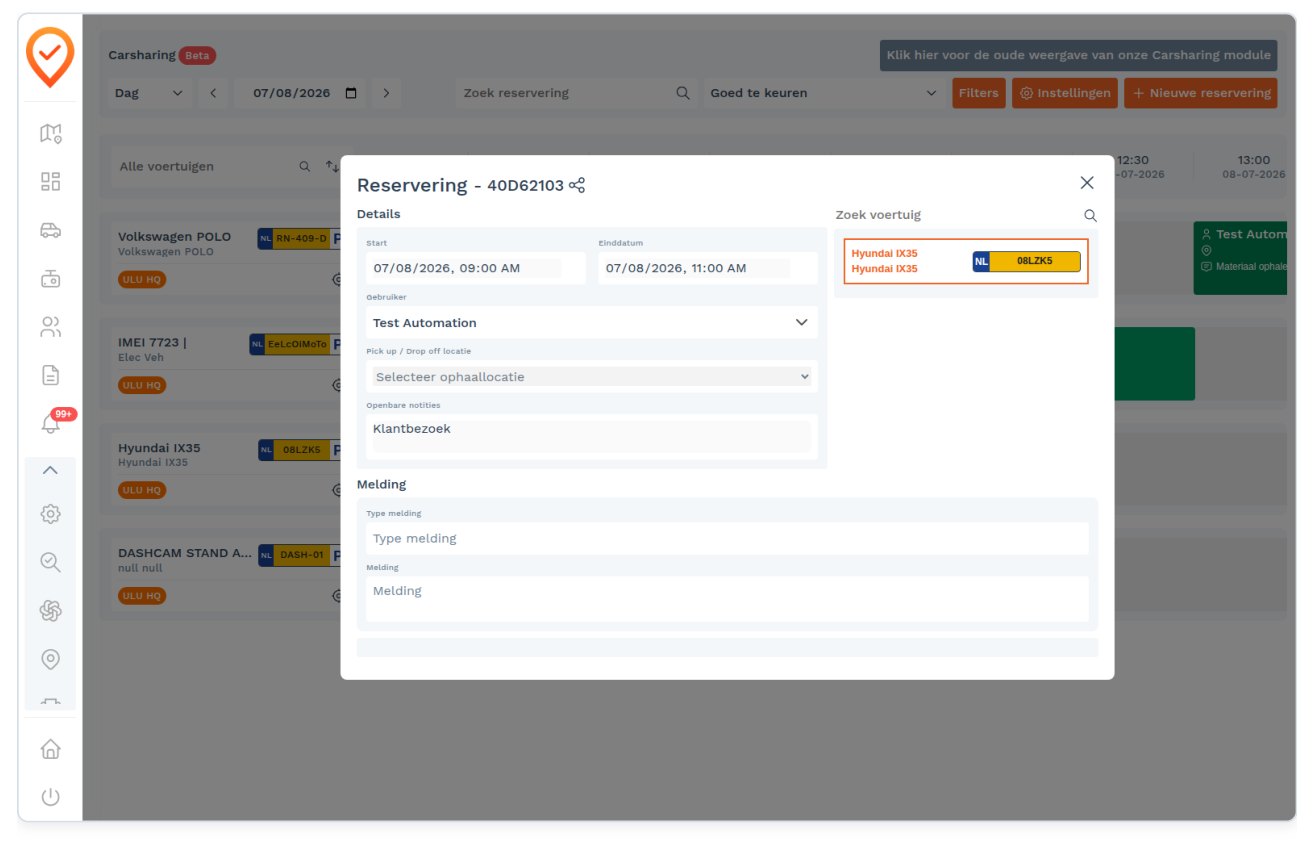The width and height of the screenshot is (1314, 843).
Task: Open the Goed te keuren dropdown
Action: [x=824, y=93]
